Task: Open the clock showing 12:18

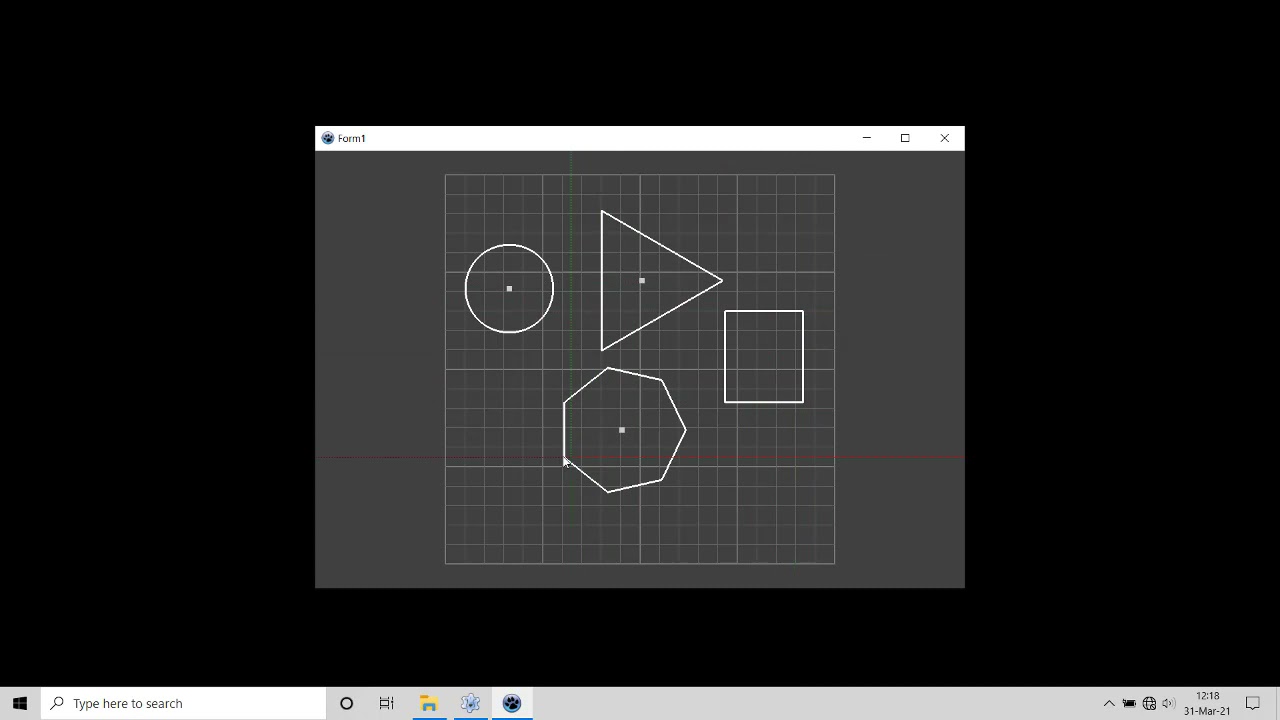Action: pyautogui.click(x=1207, y=703)
